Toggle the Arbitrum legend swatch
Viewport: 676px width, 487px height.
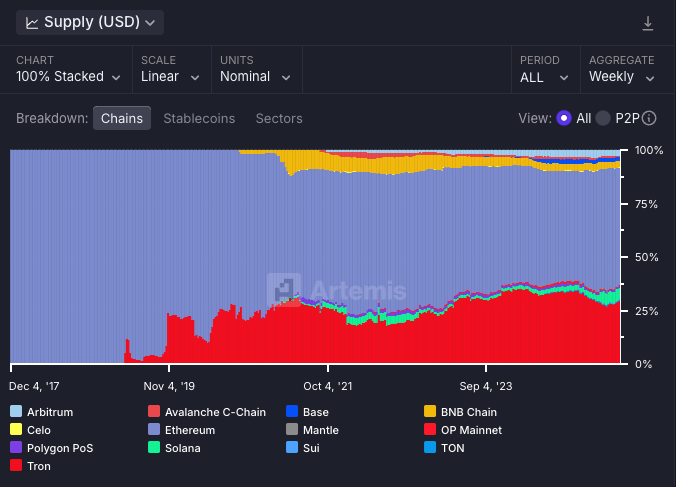(x=16, y=411)
